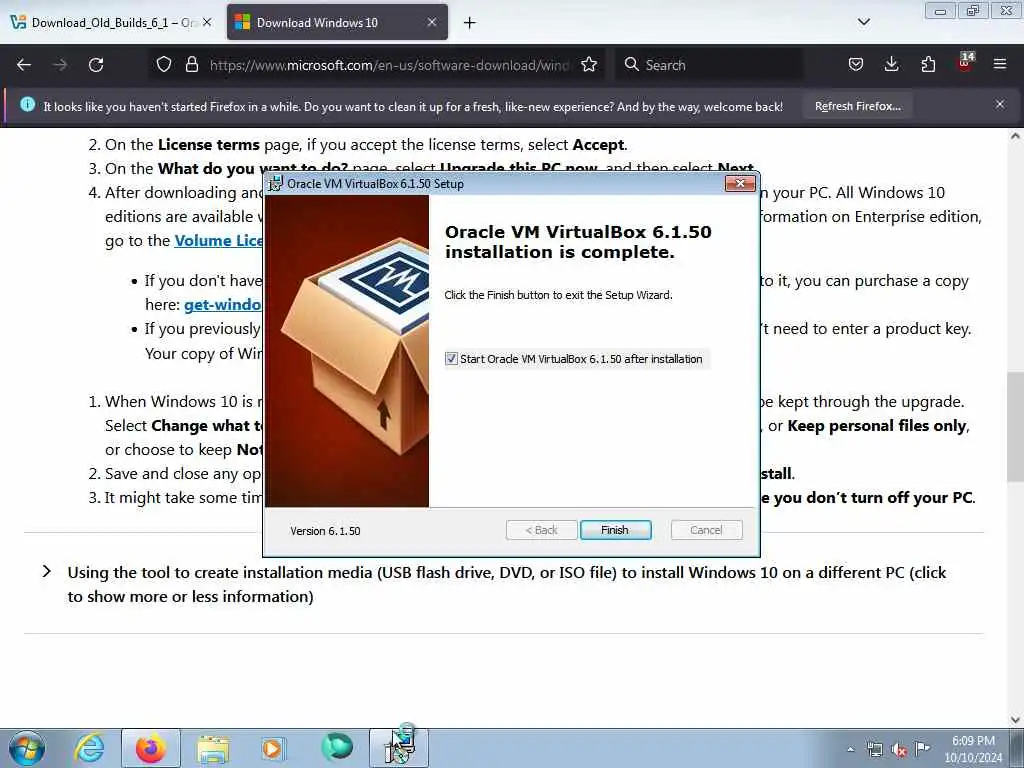
Task: Expand the installation media section chevron
Action: [46, 571]
